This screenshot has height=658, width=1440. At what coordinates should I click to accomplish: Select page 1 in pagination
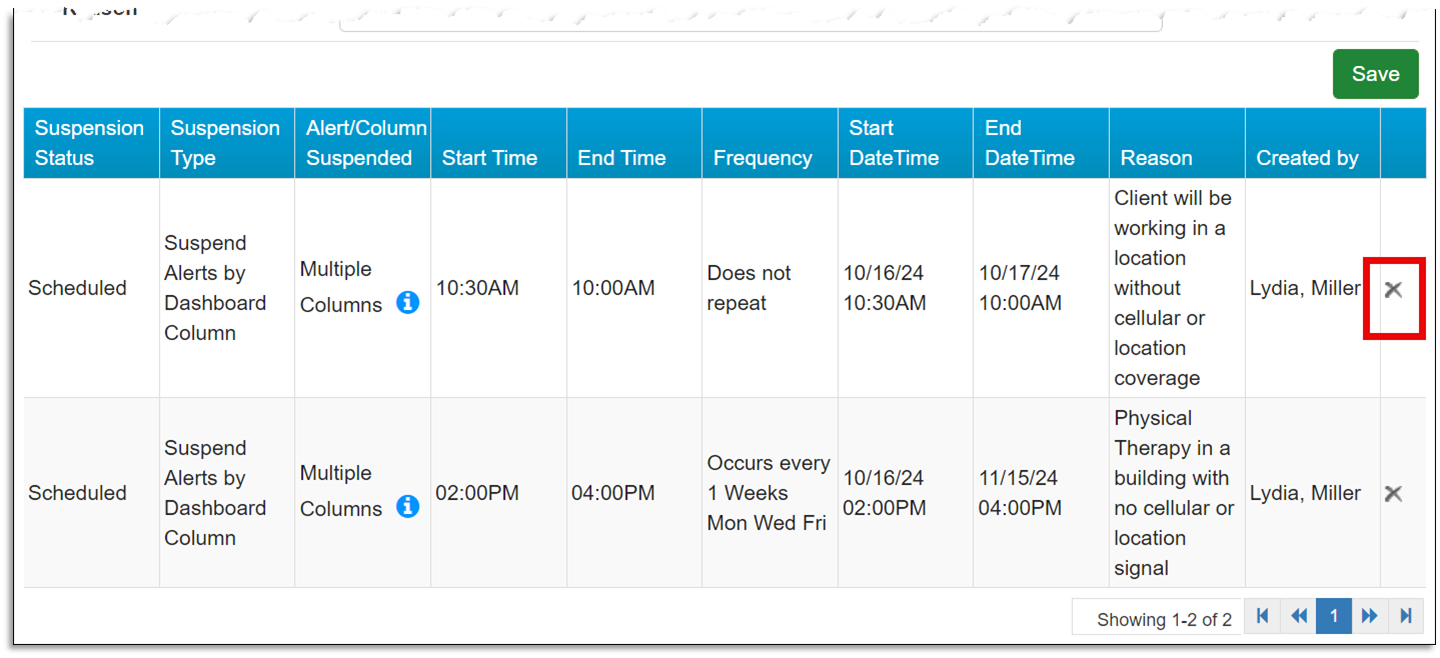[x=1333, y=616]
